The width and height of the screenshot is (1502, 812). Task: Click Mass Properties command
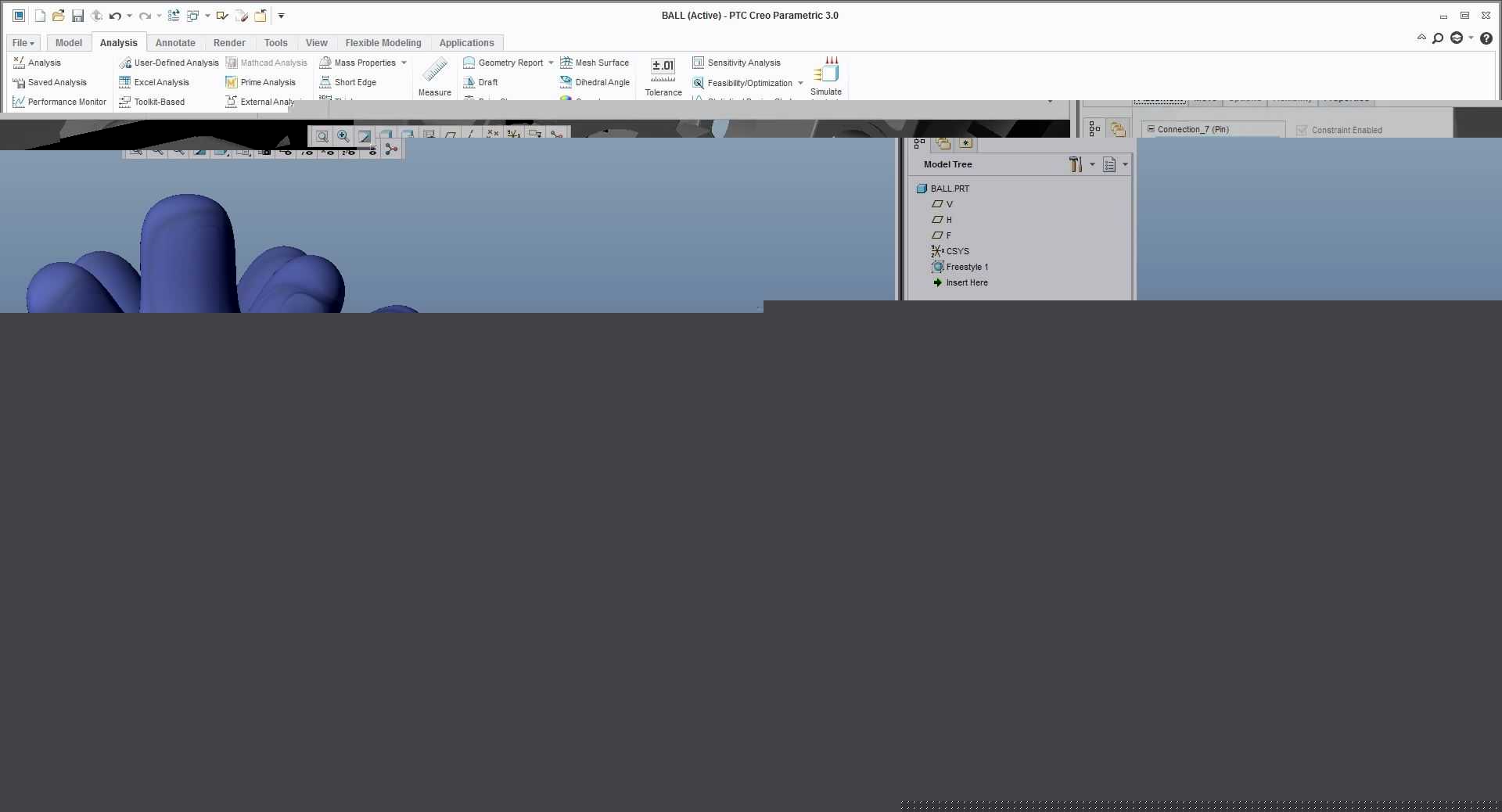358,63
